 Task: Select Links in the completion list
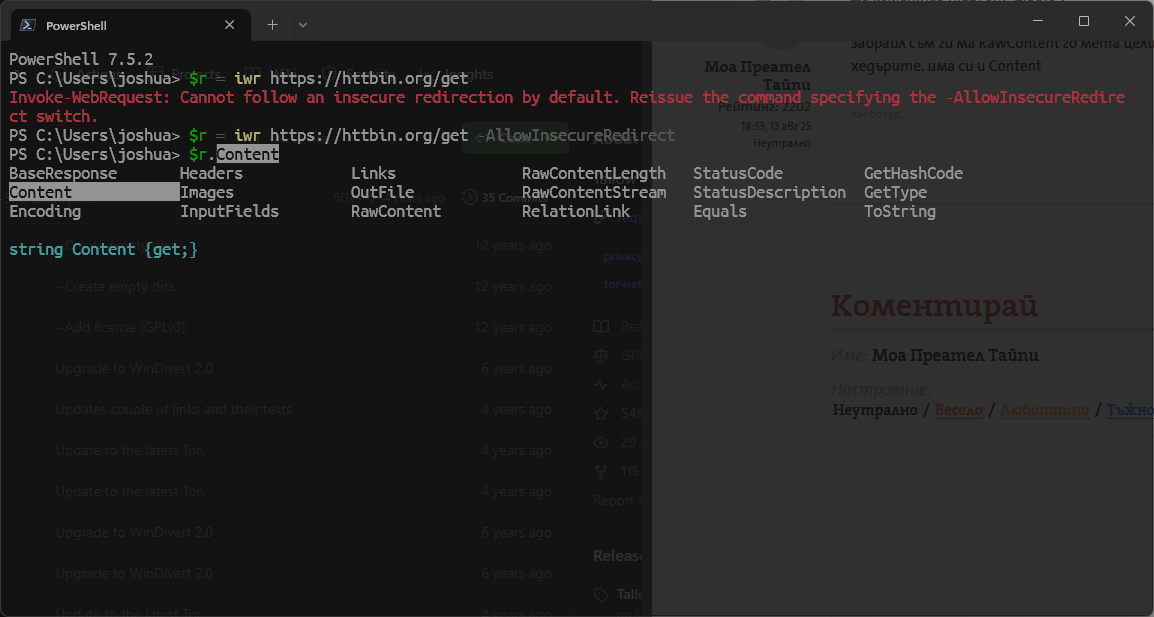tap(373, 174)
